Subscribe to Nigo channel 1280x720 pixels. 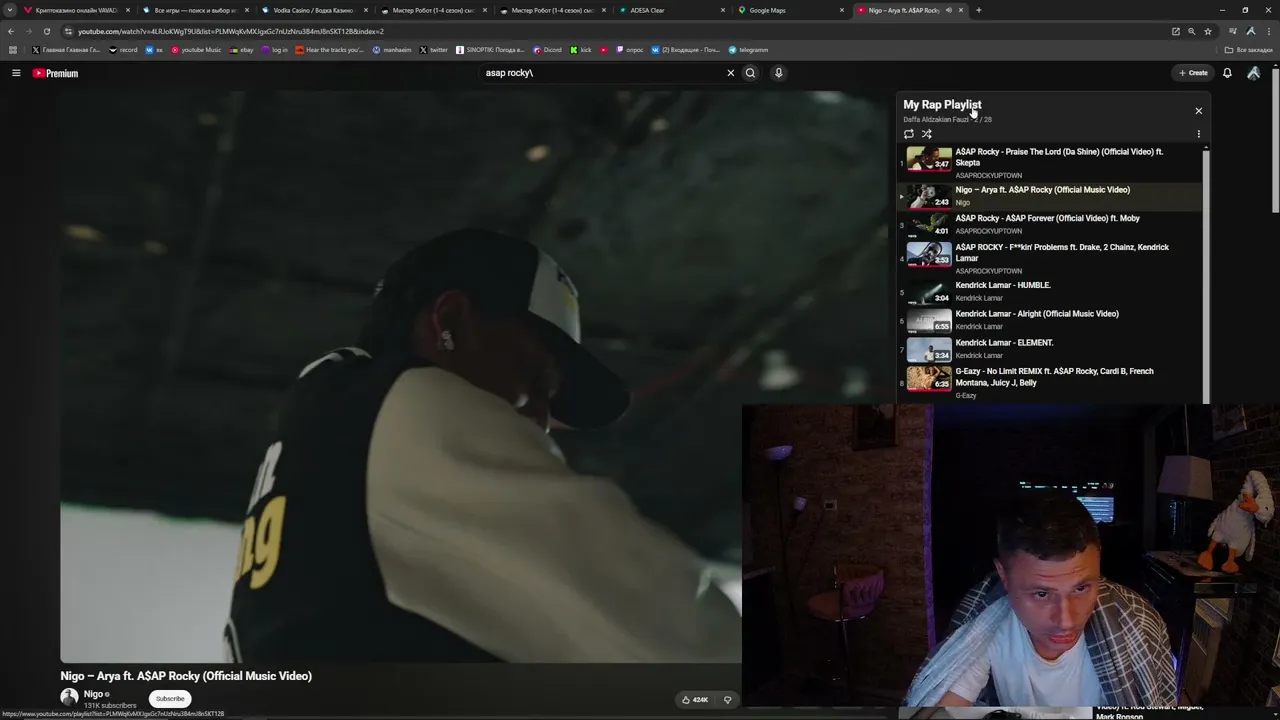170,699
